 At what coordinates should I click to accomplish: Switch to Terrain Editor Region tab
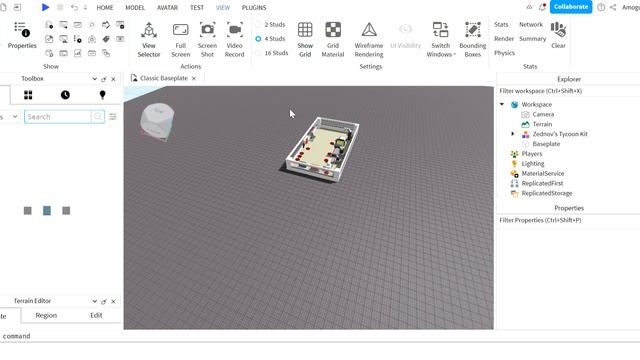click(46, 316)
